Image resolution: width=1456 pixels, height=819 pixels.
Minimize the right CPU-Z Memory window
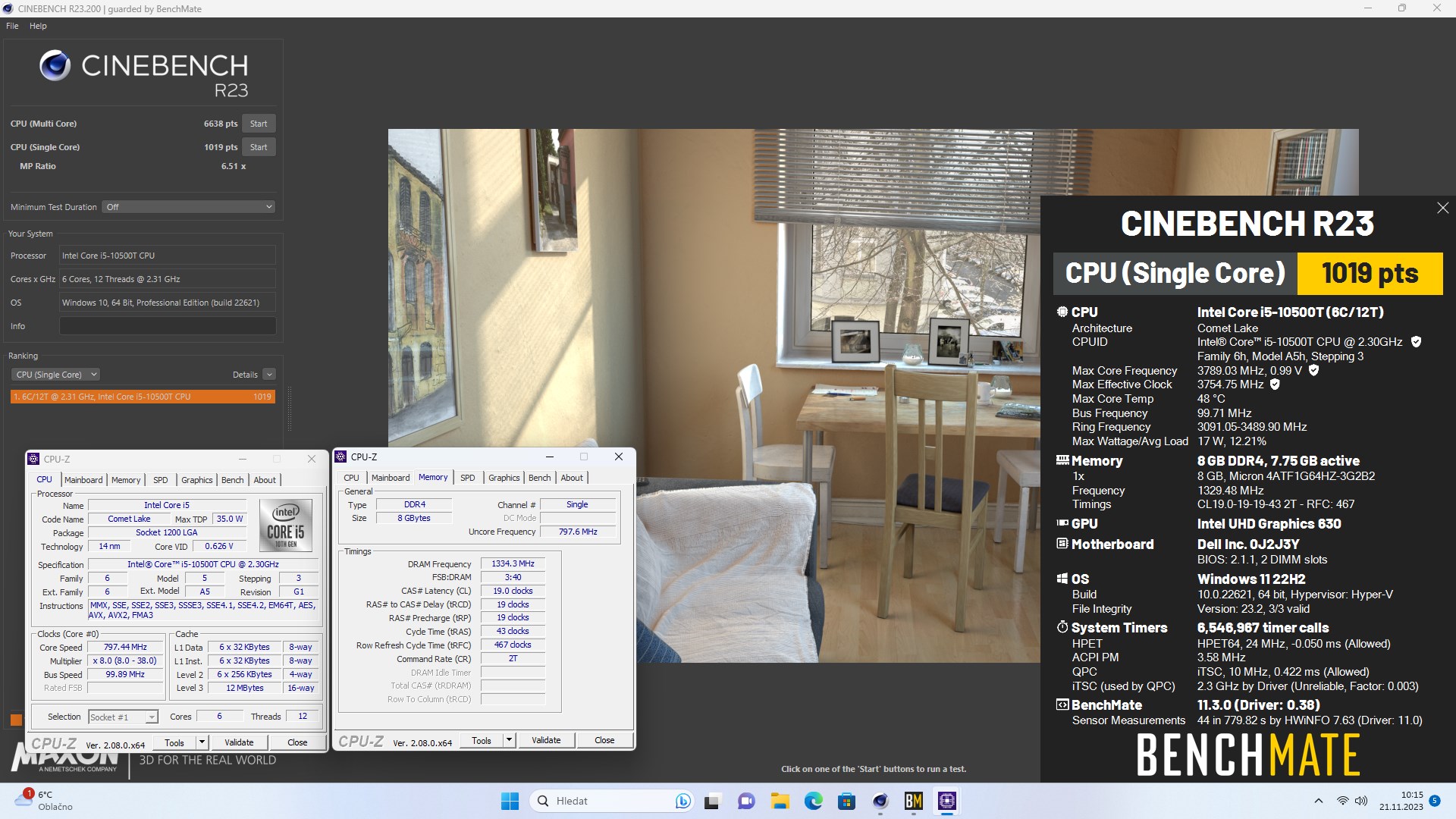point(549,457)
